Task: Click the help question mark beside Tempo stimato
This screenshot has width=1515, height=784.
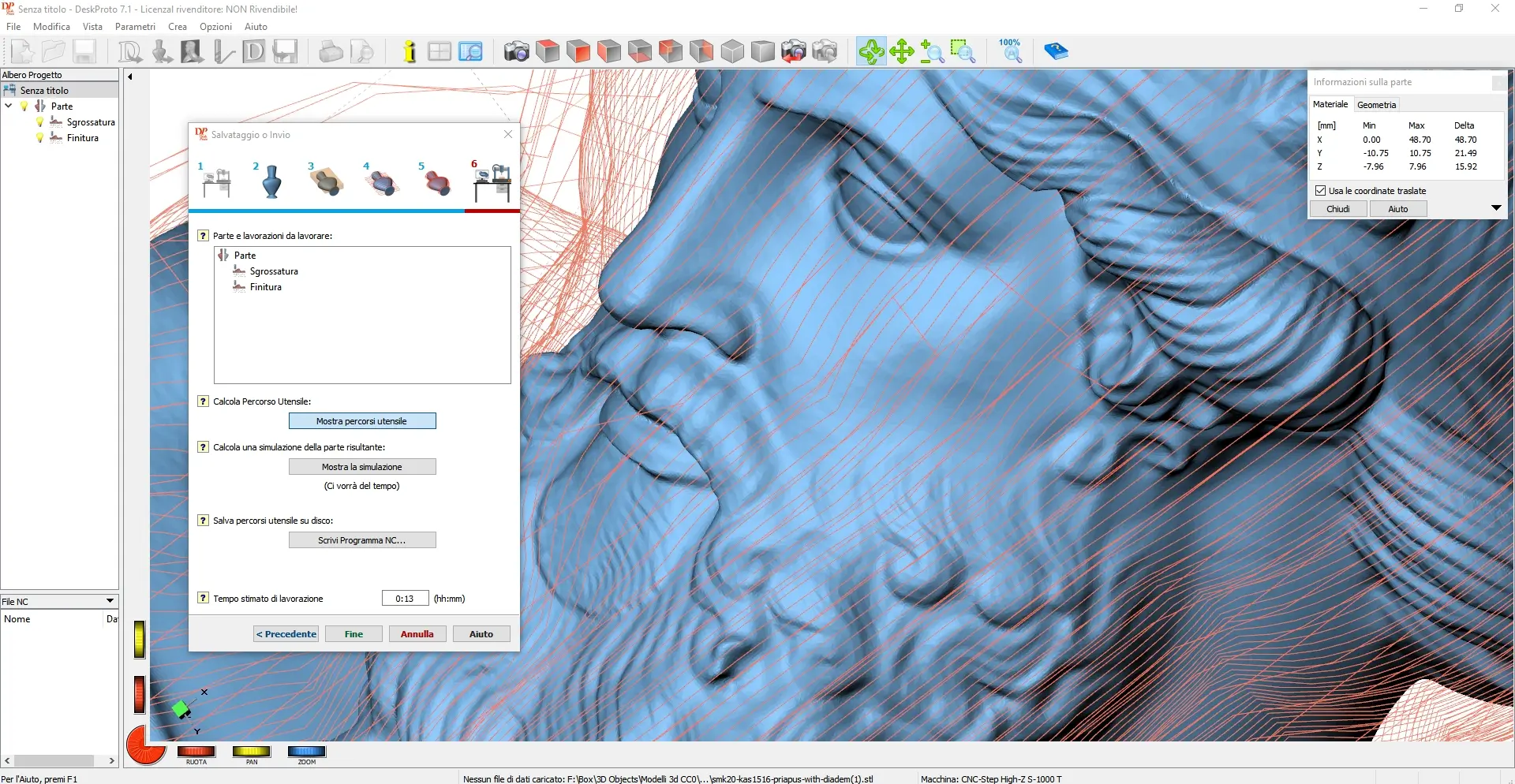Action: (203, 599)
